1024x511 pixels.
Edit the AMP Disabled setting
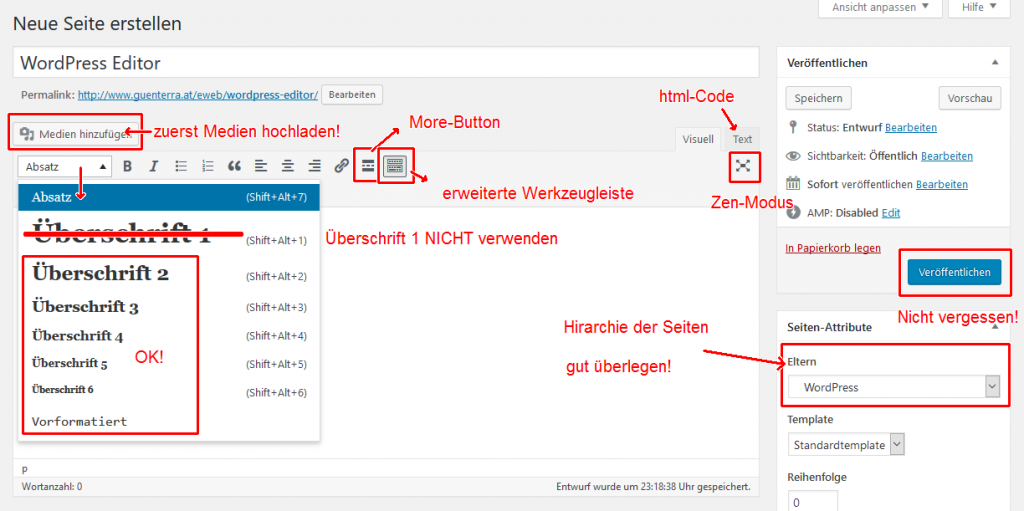(x=890, y=213)
